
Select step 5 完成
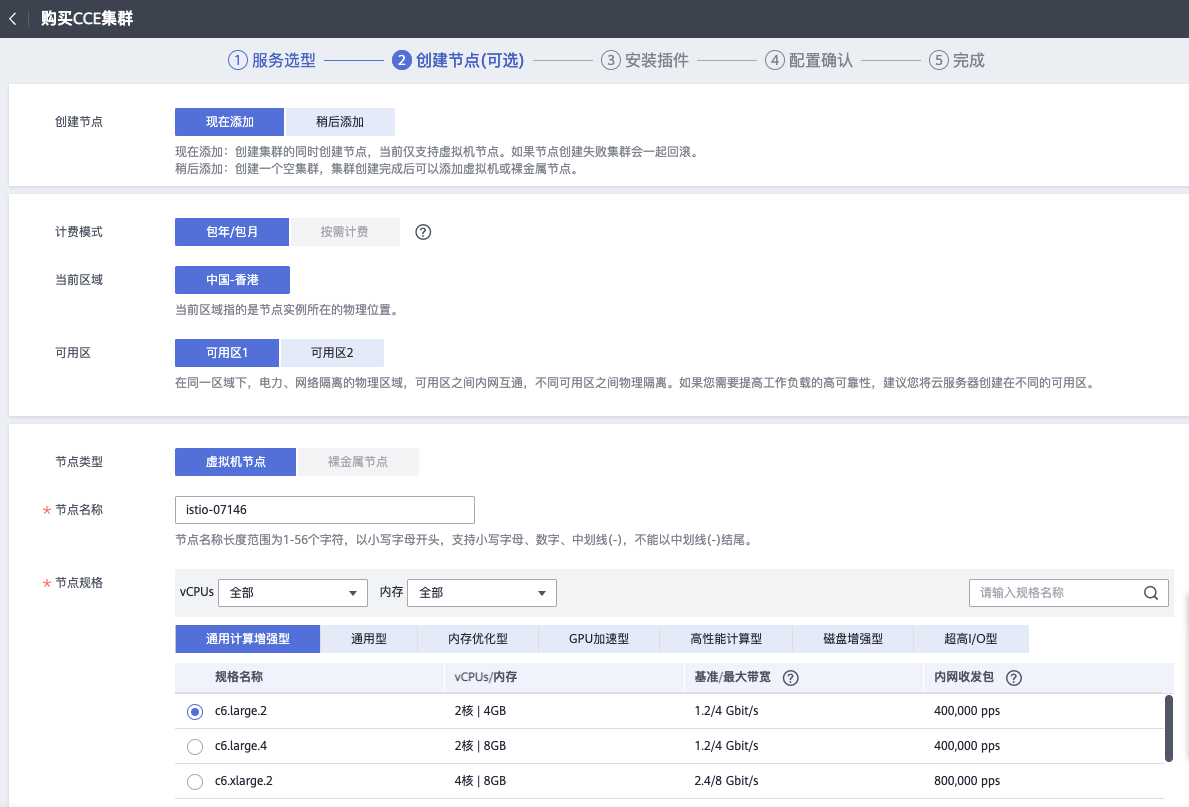pyautogui.click(x=957, y=60)
